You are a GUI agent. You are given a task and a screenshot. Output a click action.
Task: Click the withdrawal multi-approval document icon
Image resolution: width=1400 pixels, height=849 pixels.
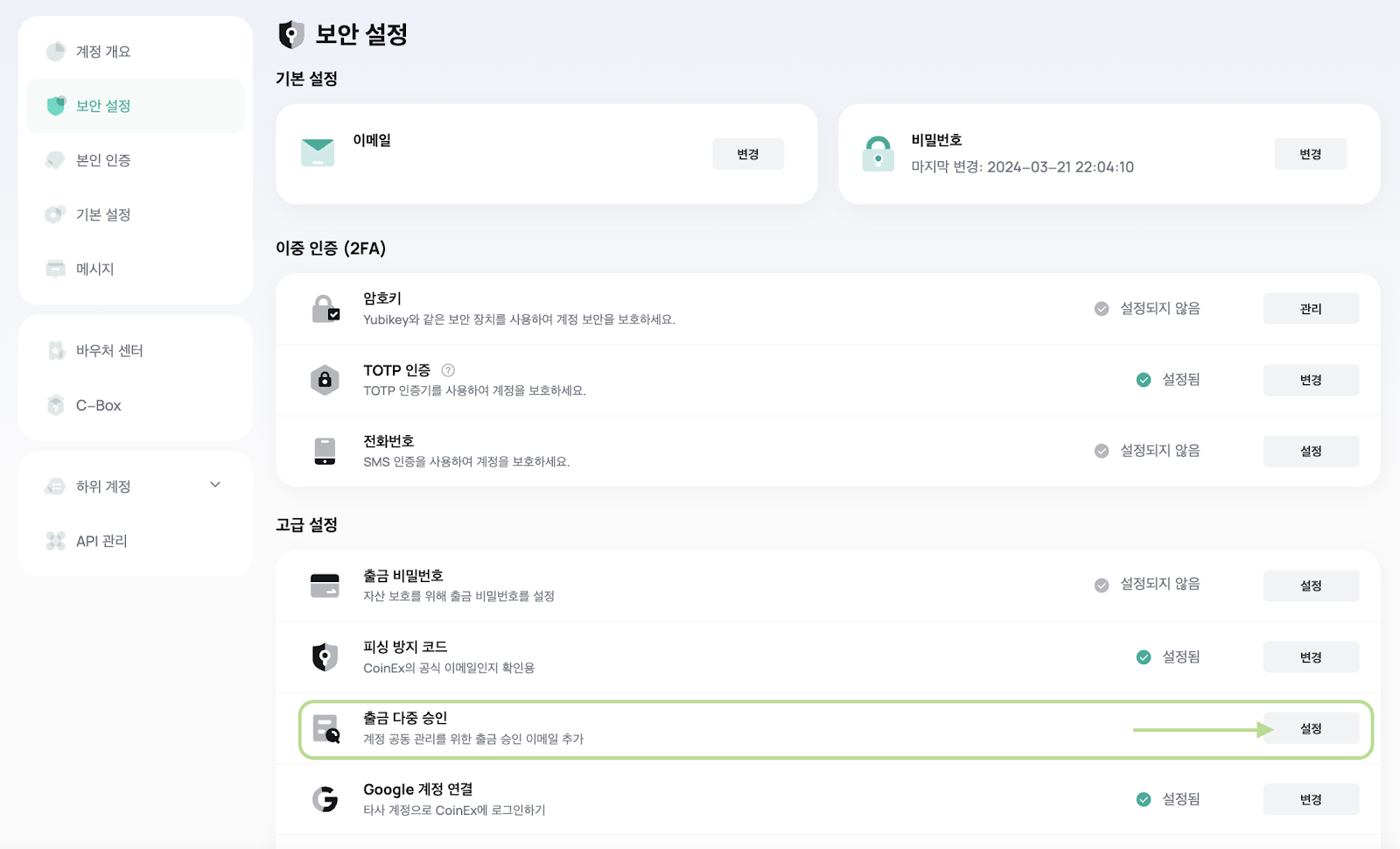[x=326, y=728]
